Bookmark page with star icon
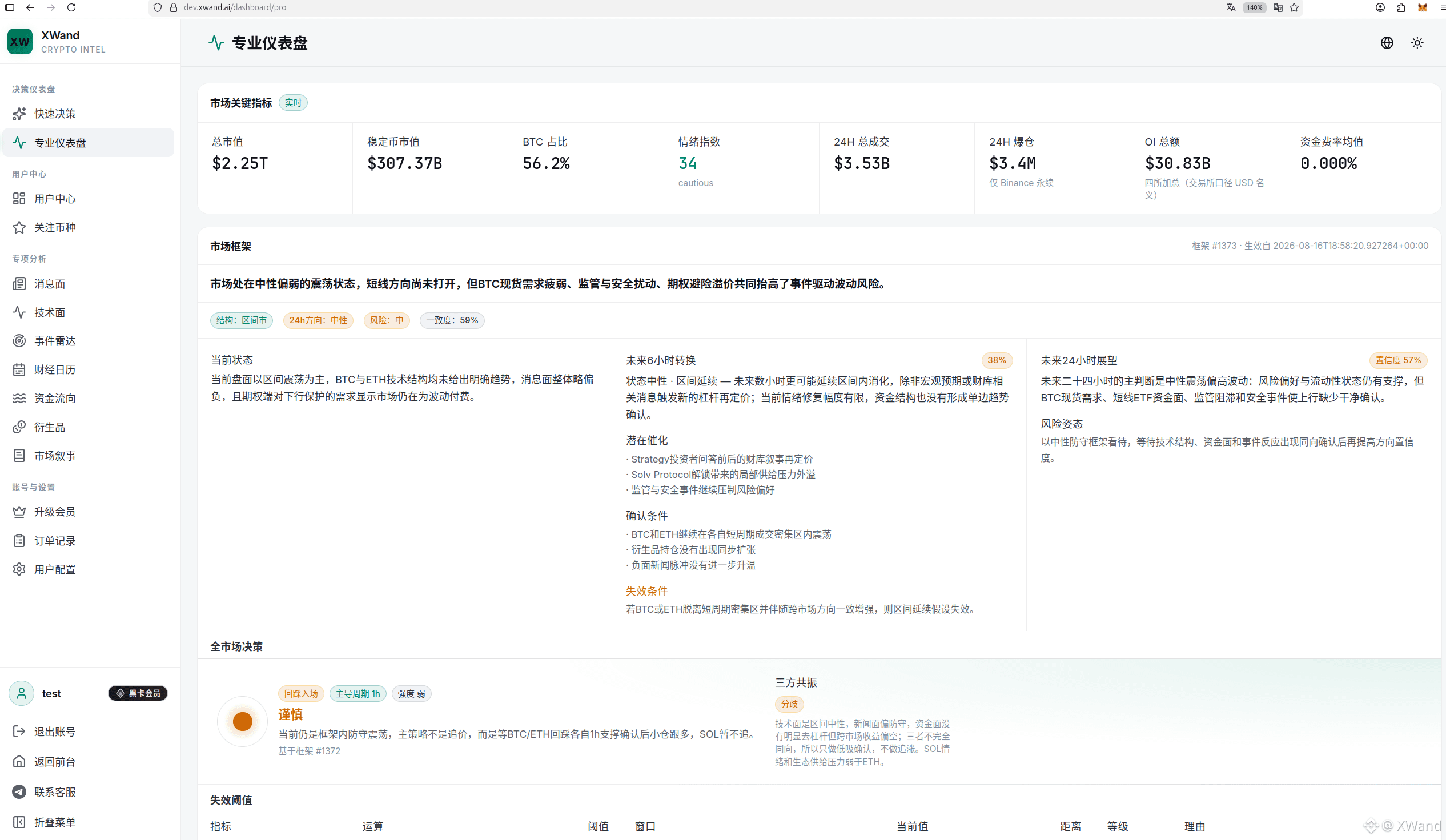Viewport: 1446px width, 840px height. pyautogui.click(x=1294, y=7)
